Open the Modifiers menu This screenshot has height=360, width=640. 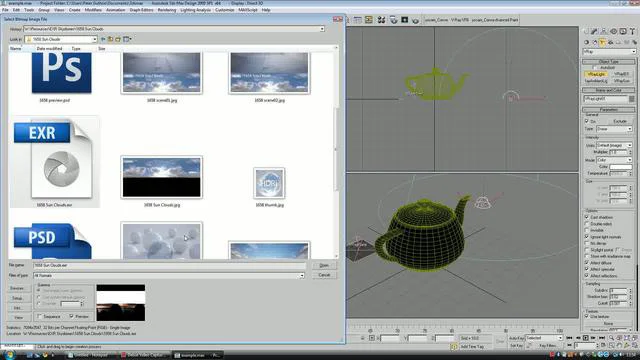pos(93,10)
